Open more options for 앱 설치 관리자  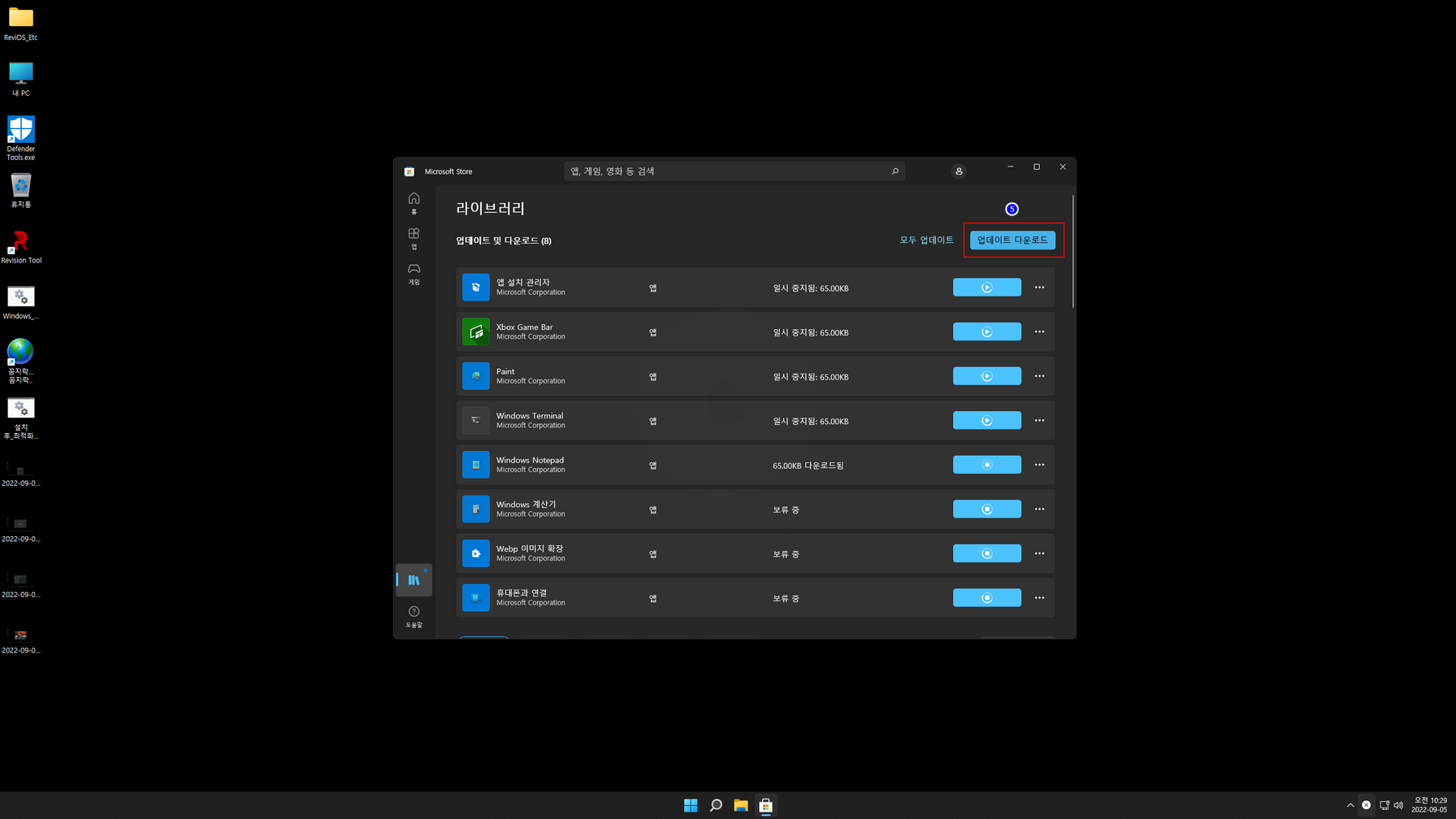[1039, 288]
